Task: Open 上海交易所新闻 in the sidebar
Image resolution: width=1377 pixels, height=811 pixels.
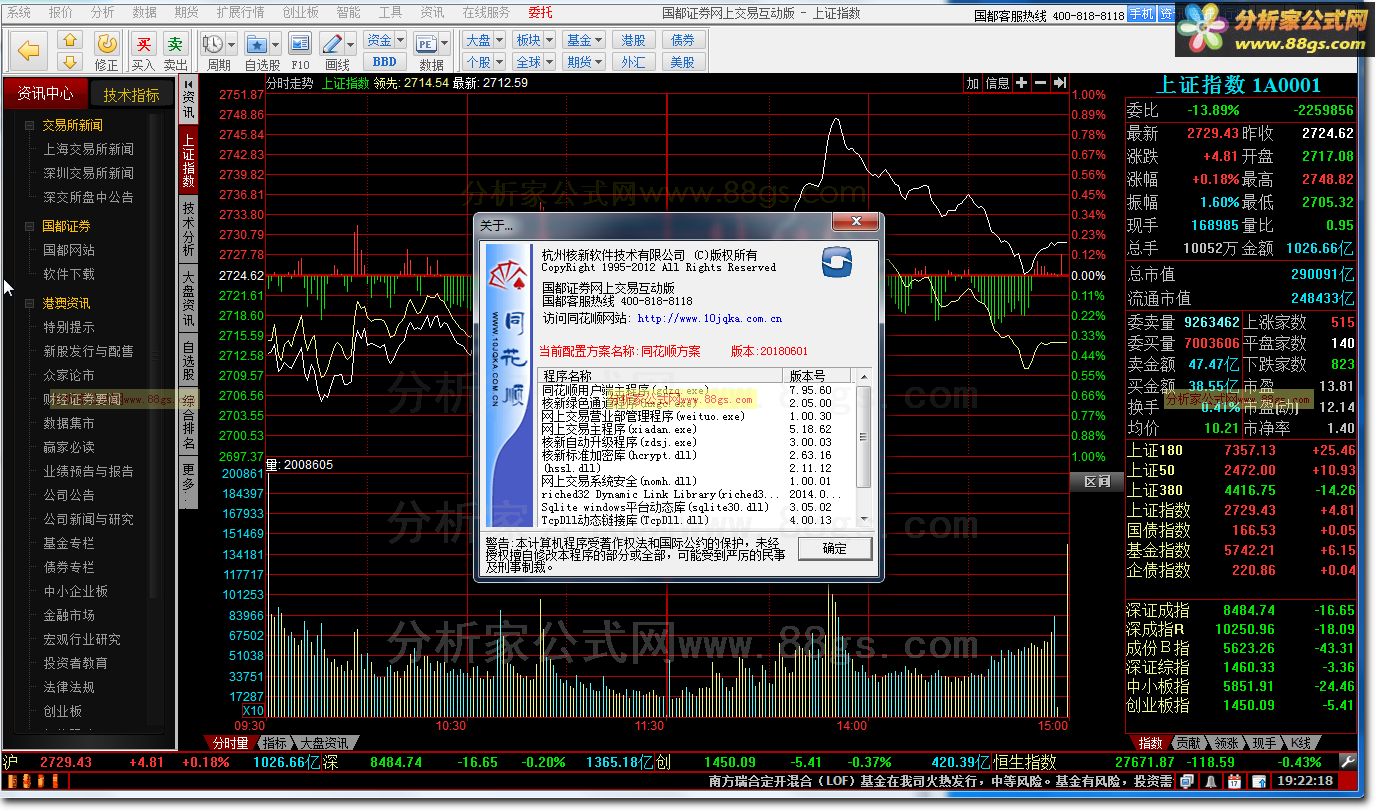Action: pos(88,149)
